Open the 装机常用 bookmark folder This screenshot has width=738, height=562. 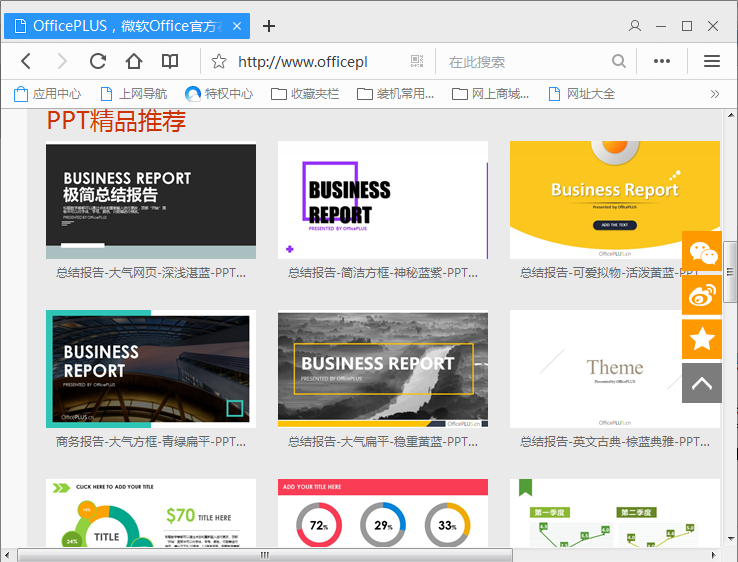[x=396, y=94]
